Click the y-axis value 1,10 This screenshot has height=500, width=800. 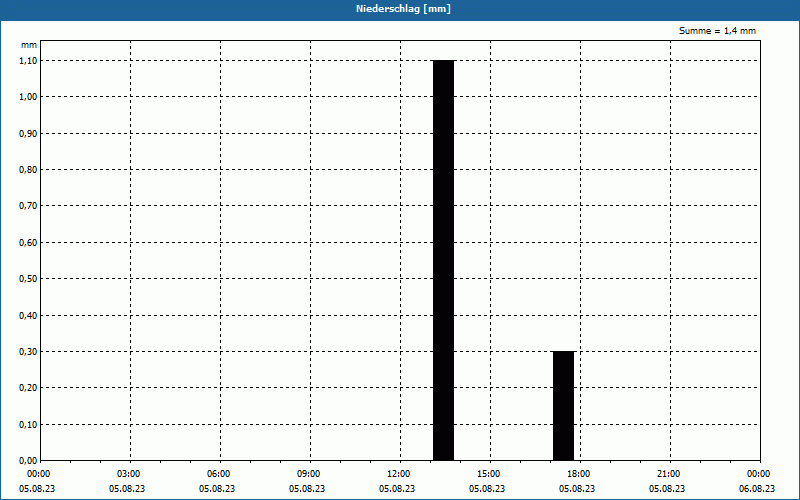click(x=28, y=60)
